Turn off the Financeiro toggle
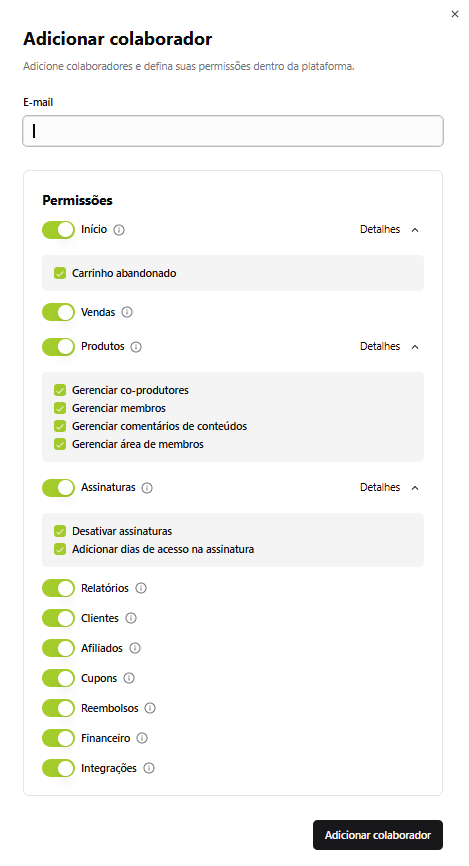 58,738
